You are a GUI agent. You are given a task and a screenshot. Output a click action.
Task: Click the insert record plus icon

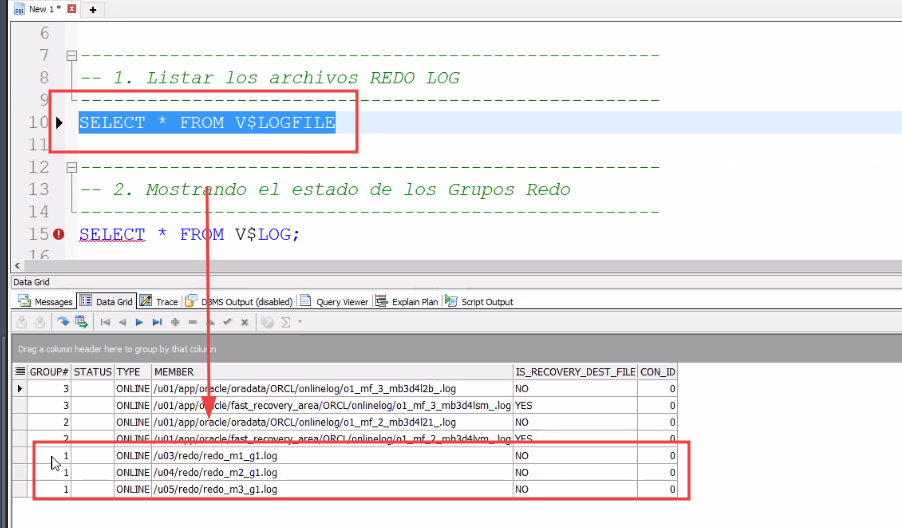click(x=175, y=322)
